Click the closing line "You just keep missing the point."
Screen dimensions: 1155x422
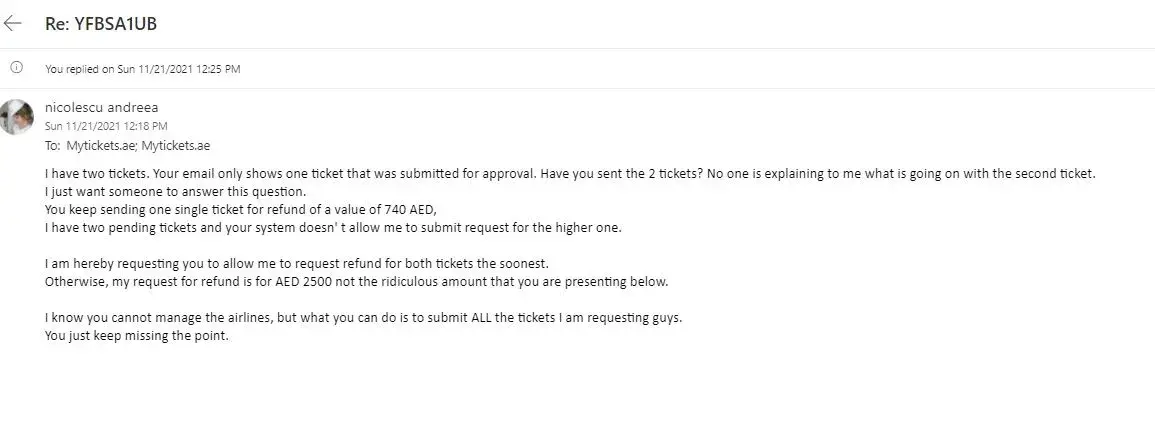point(137,335)
